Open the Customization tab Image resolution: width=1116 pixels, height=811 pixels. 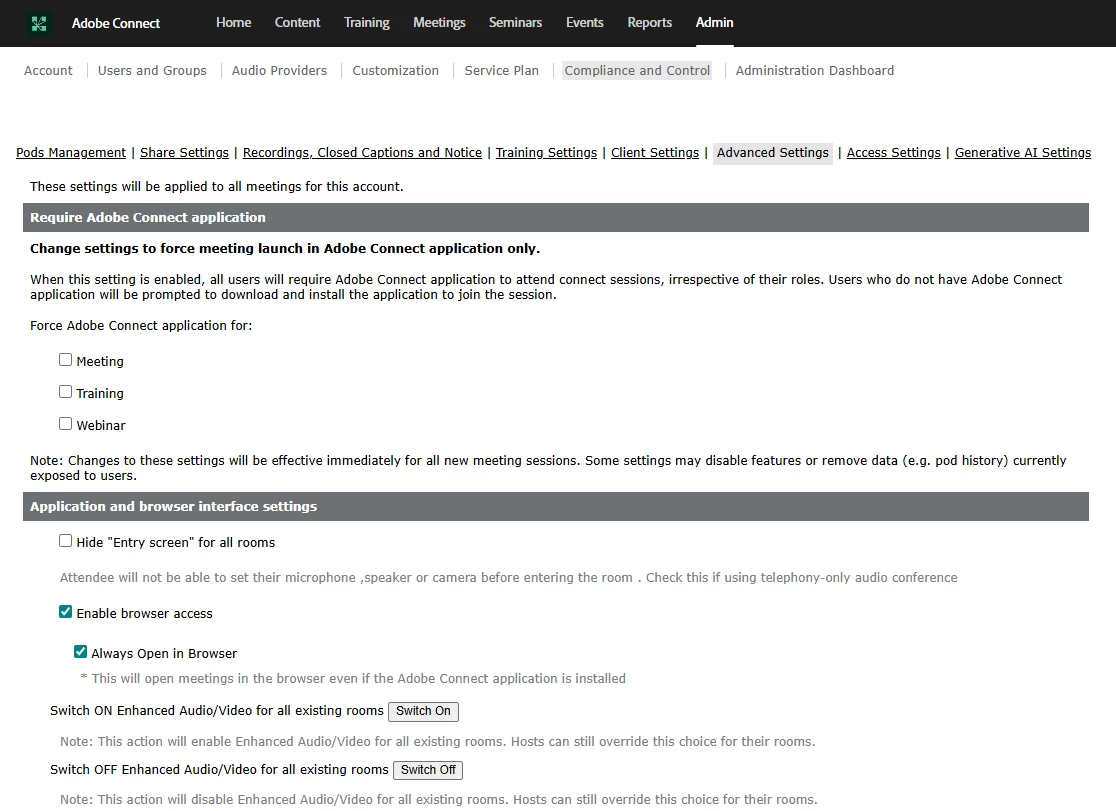(396, 70)
